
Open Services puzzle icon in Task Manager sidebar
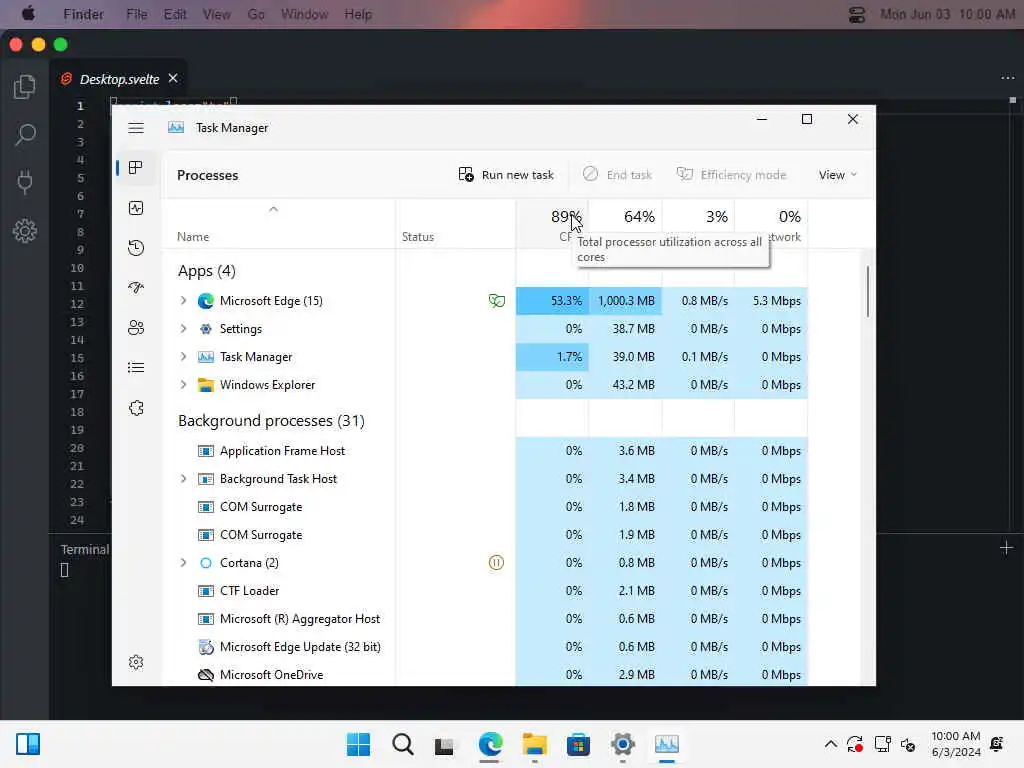[x=136, y=408]
